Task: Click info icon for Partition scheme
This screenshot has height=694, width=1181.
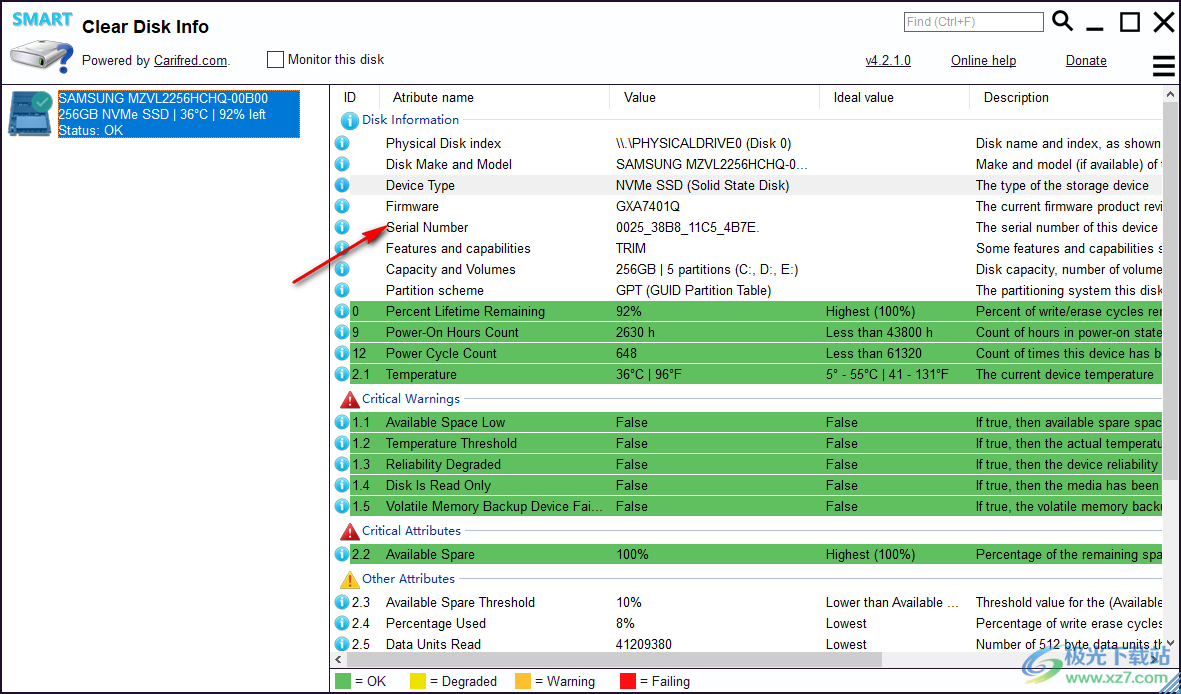Action: click(342, 291)
